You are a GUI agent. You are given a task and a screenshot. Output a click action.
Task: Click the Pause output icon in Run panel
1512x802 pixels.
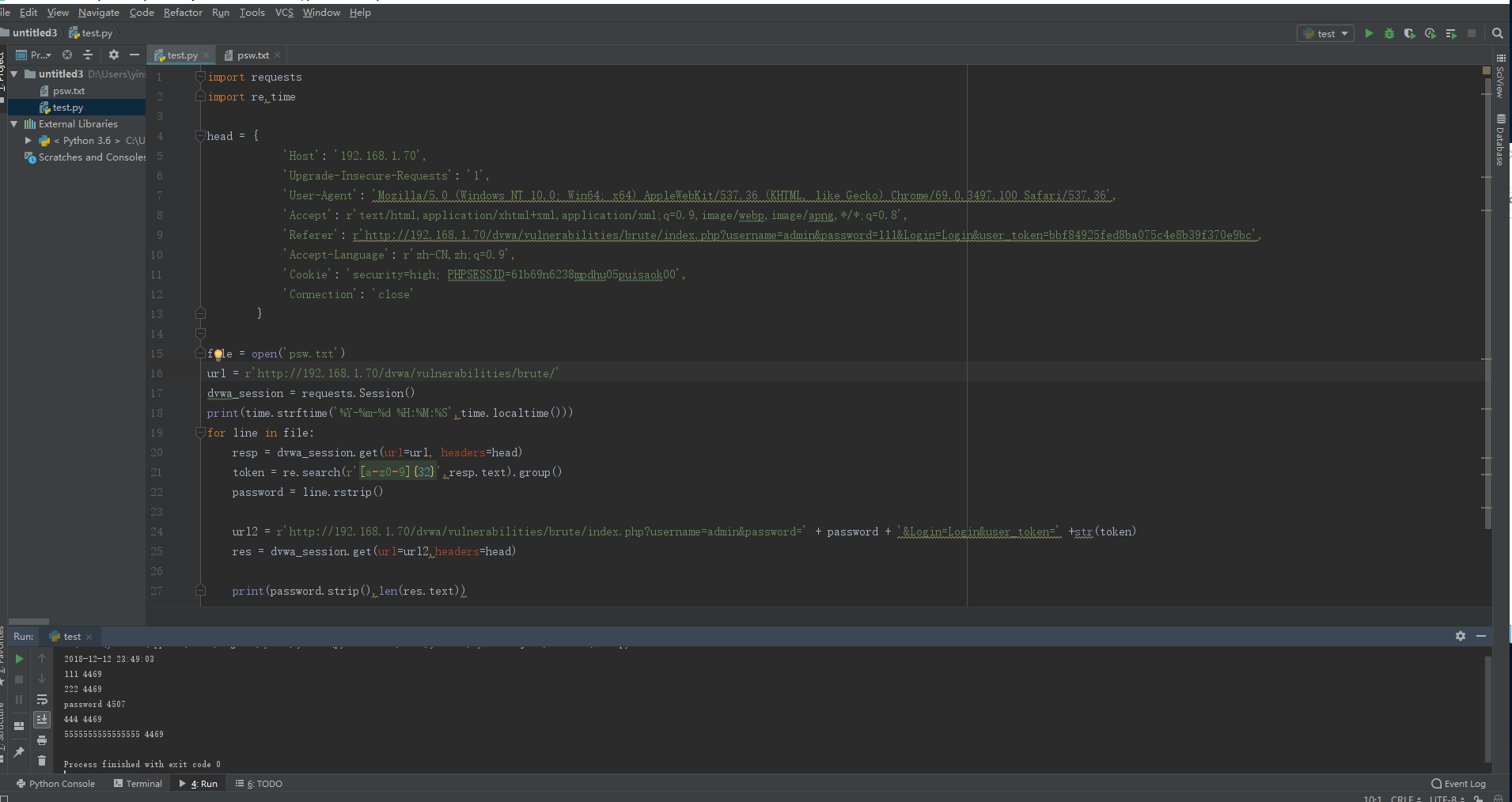pos(19,700)
